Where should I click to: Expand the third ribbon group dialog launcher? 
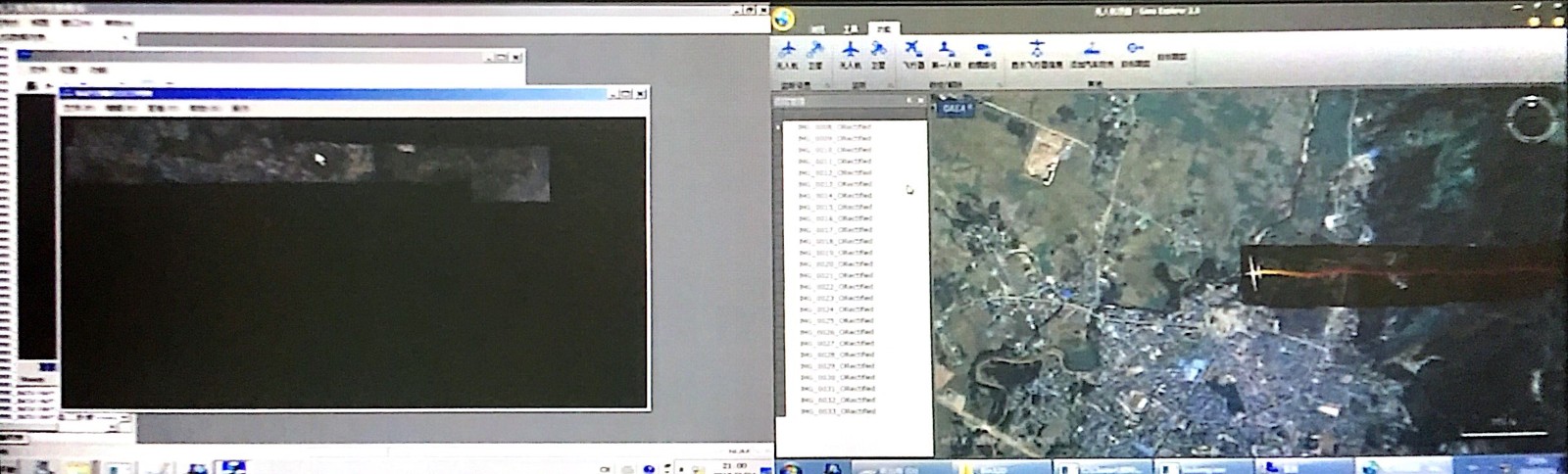click(x=999, y=85)
